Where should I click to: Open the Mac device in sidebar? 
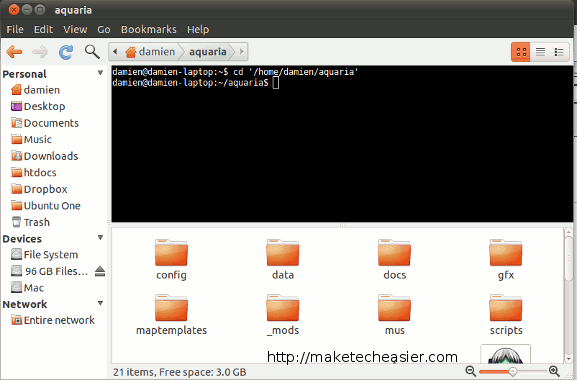click(x=27, y=288)
